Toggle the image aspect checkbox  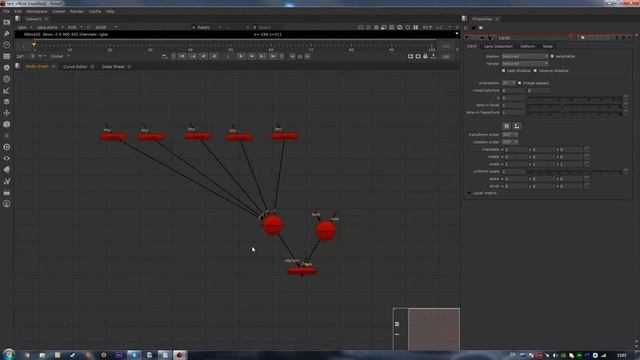coord(519,83)
